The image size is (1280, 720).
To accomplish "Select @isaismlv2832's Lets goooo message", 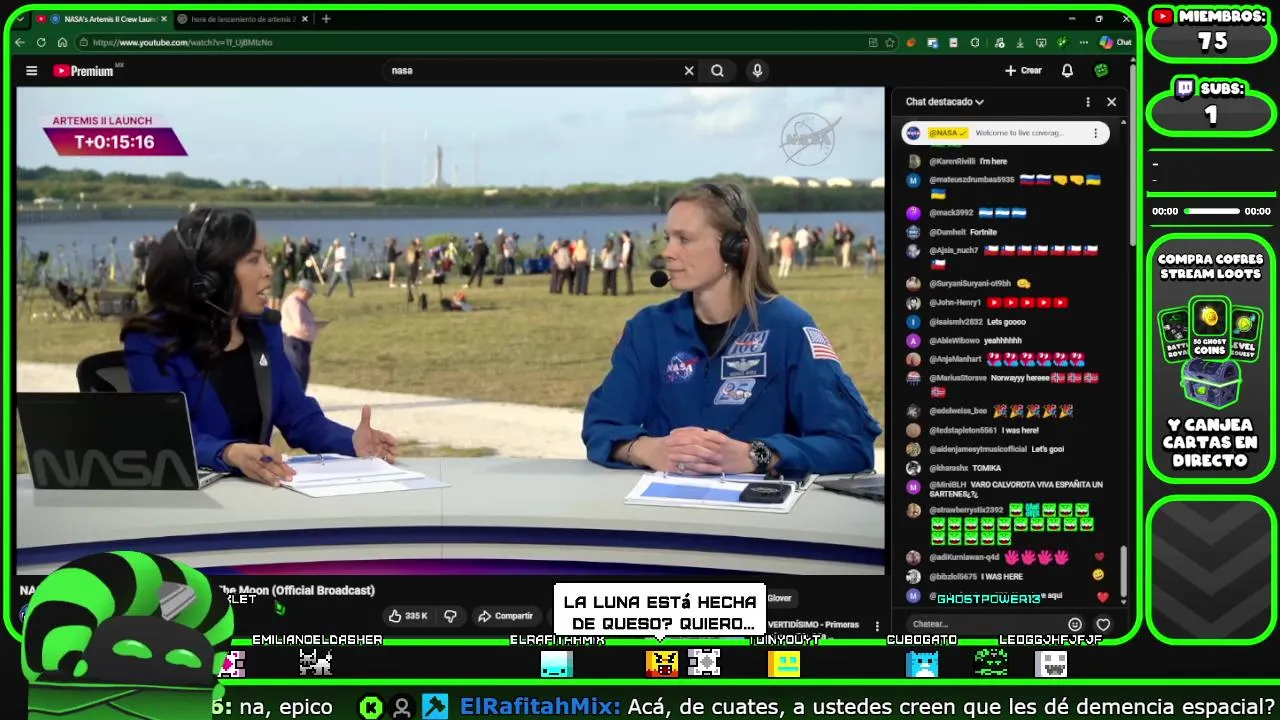I will coord(1005,322).
